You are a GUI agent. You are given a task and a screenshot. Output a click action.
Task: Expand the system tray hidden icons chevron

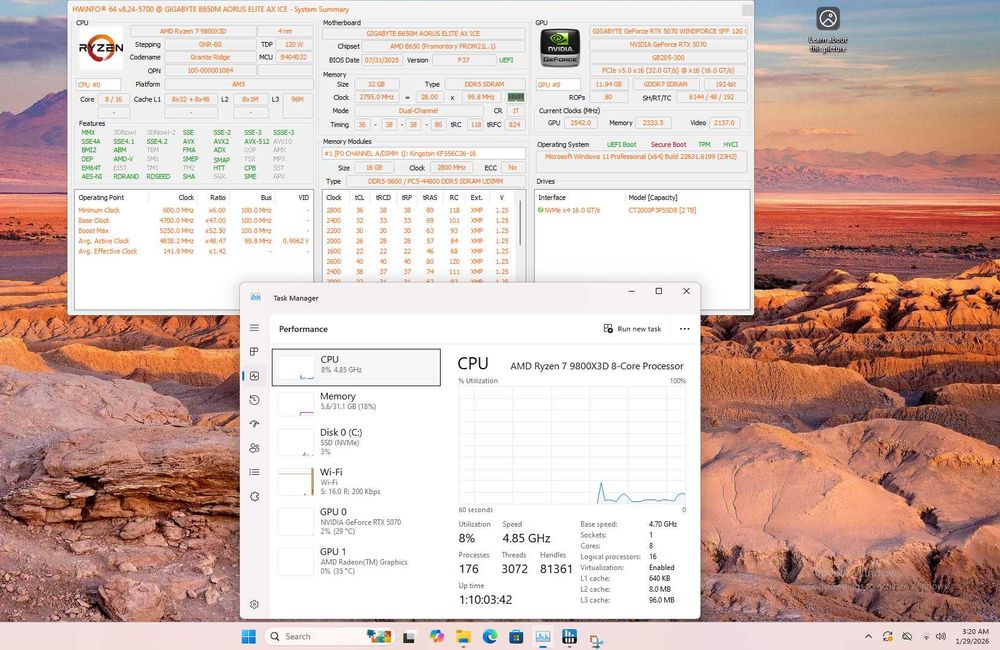pyautogui.click(x=868, y=637)
